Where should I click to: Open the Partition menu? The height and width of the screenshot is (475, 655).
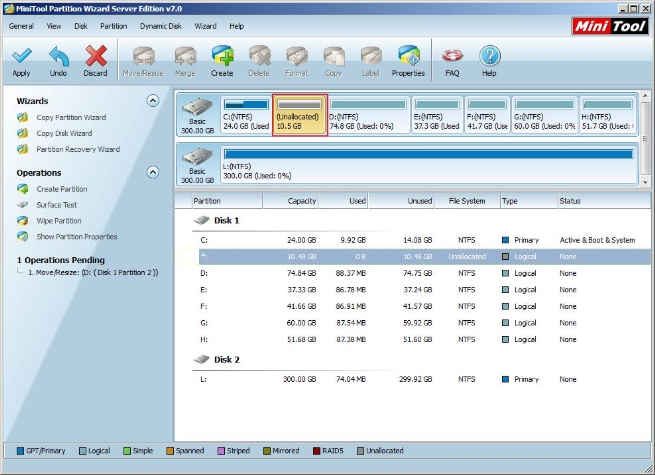click(114, 26)
